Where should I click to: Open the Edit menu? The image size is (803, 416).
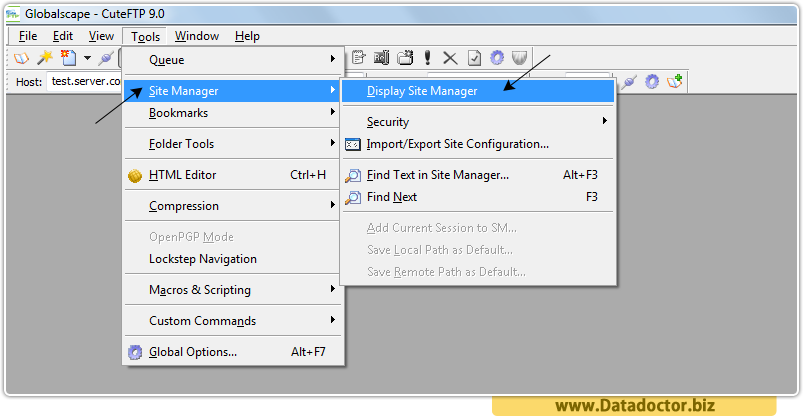point(63,36)
